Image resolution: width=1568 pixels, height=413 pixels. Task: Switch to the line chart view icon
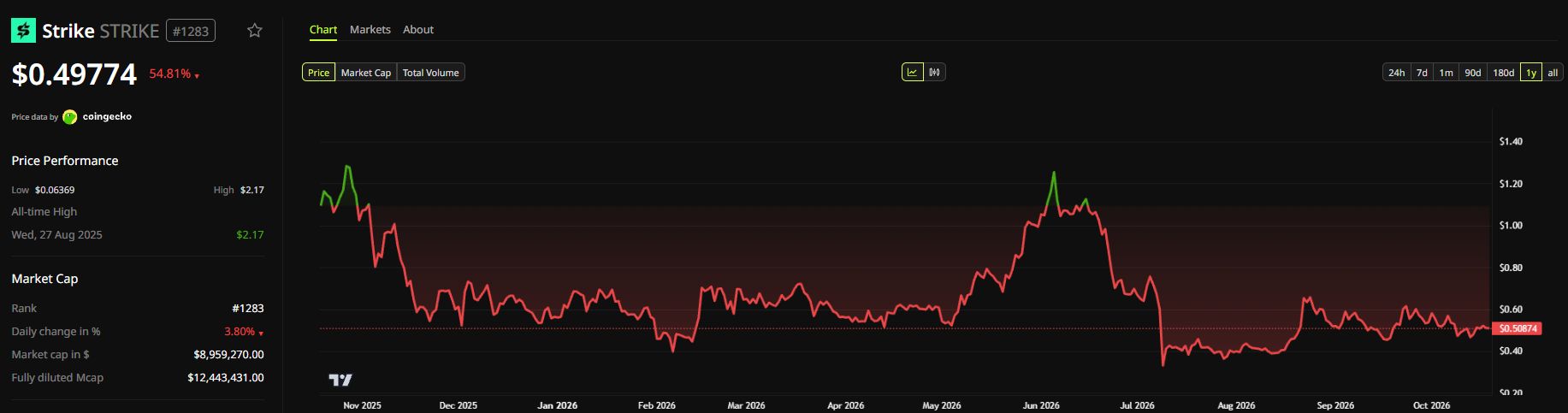[x=913, y=73]
